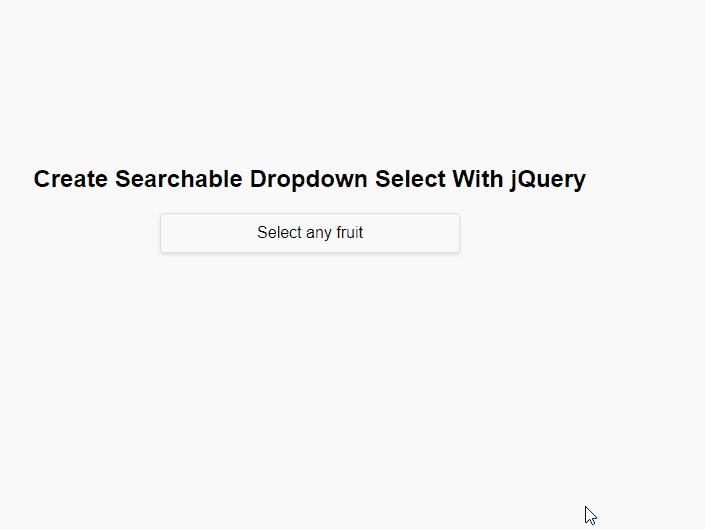This screenshot has height=529, width=705.
Task: Focus the "Select any fruit" control
Action: click(310, 233)
